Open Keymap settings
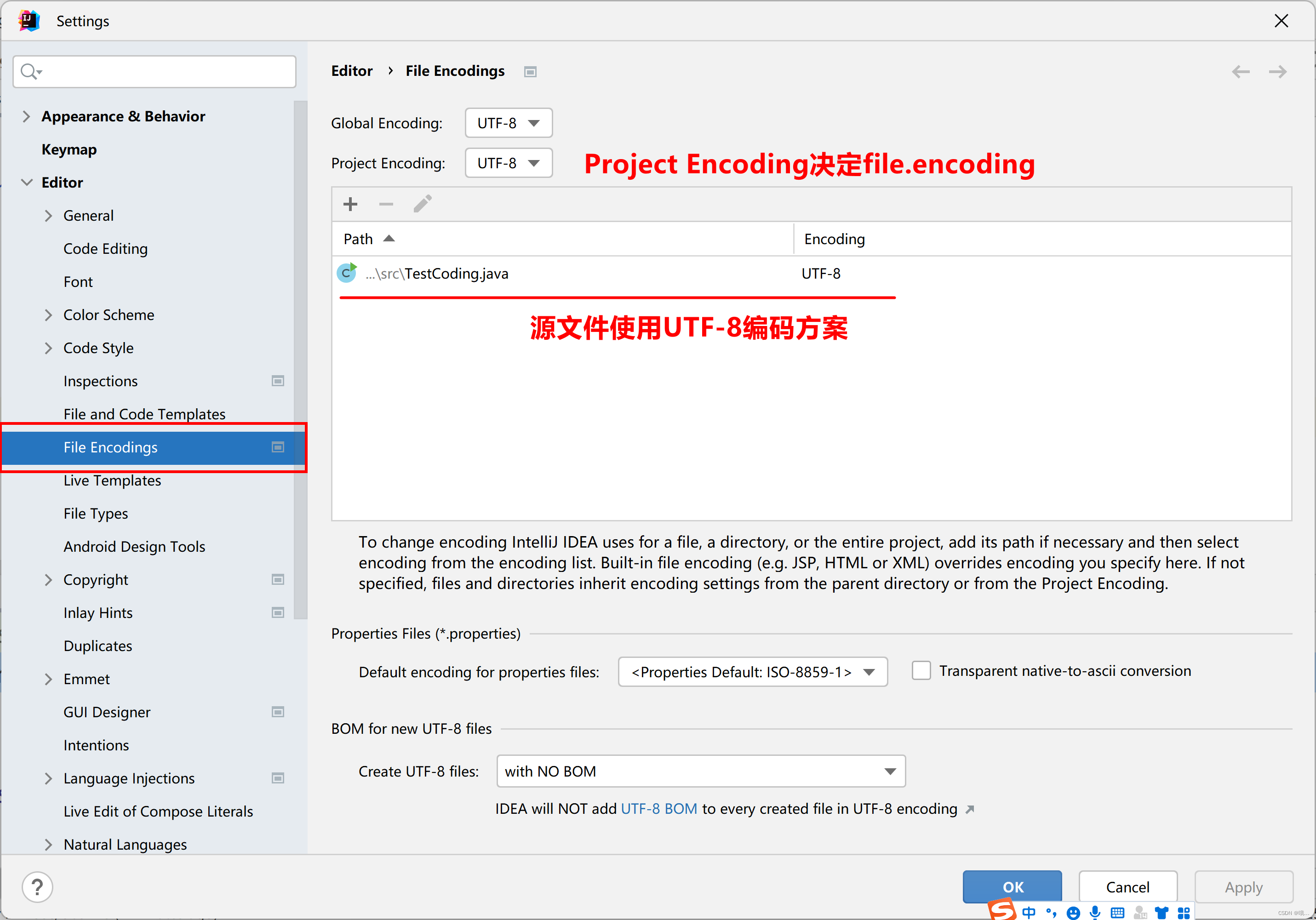This screenshot has width=1316, height=920. point(69,149)
